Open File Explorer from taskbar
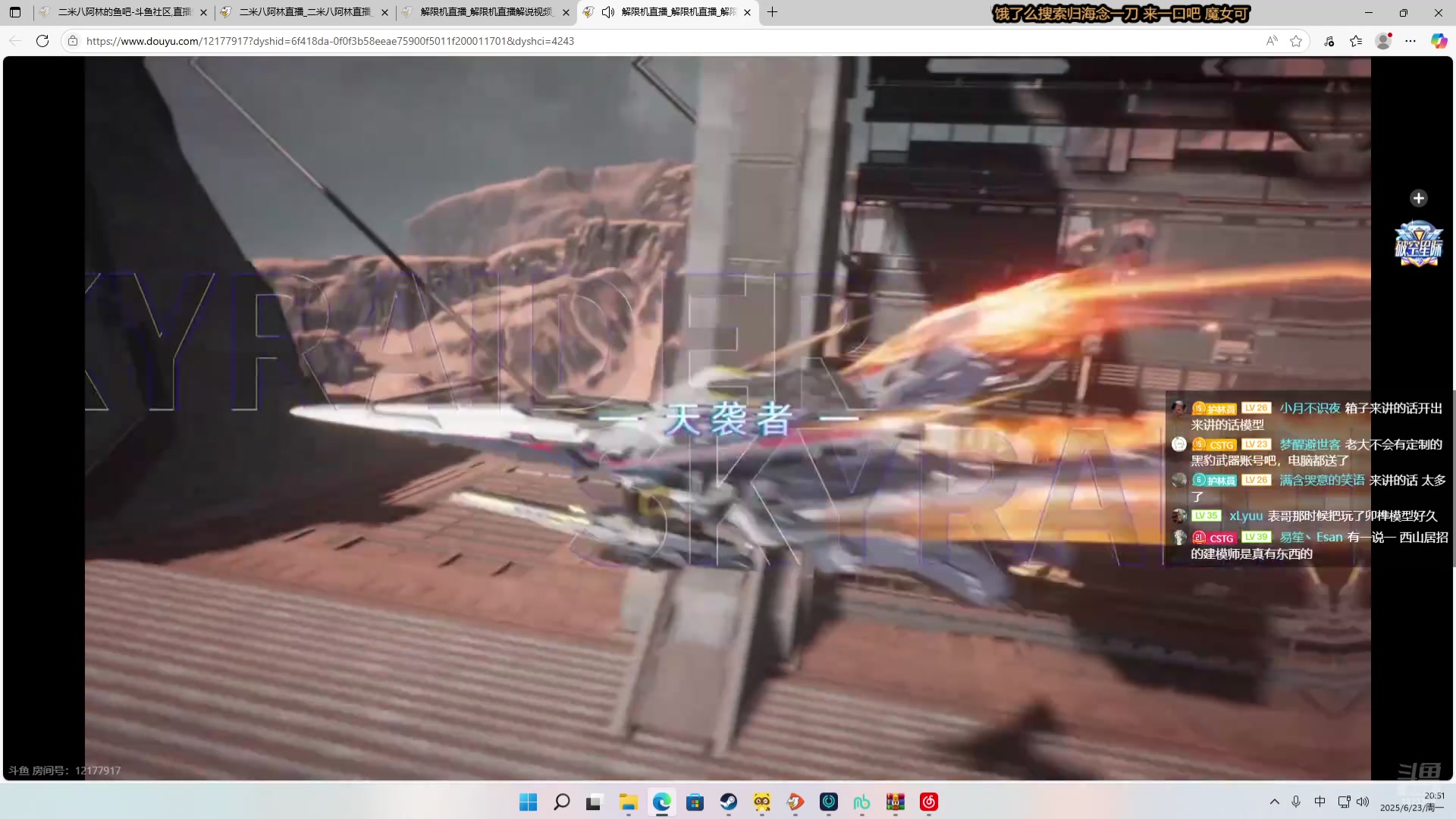 (x=628, y=802)
